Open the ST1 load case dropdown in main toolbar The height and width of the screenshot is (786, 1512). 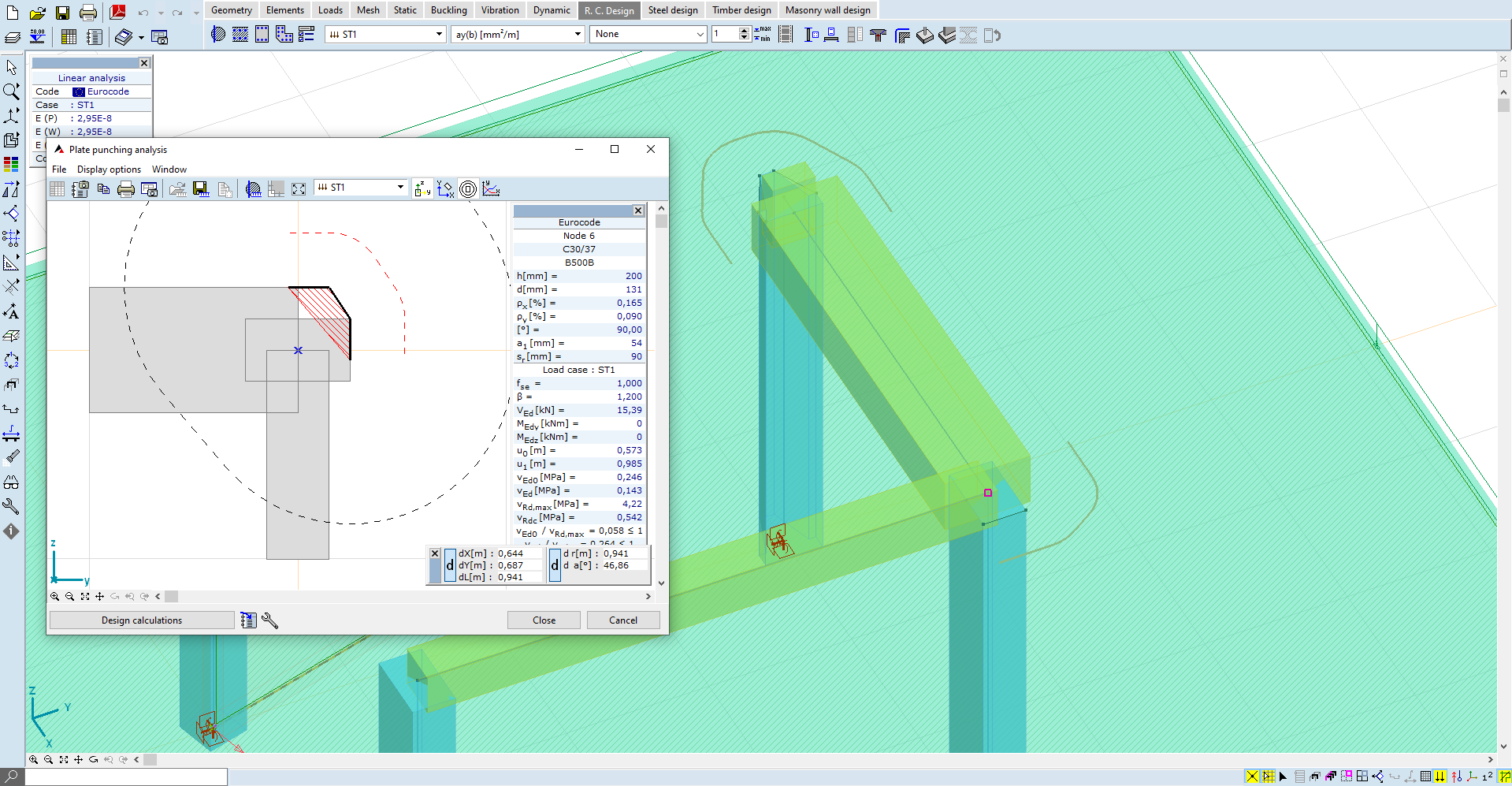(x=439, y=35)
